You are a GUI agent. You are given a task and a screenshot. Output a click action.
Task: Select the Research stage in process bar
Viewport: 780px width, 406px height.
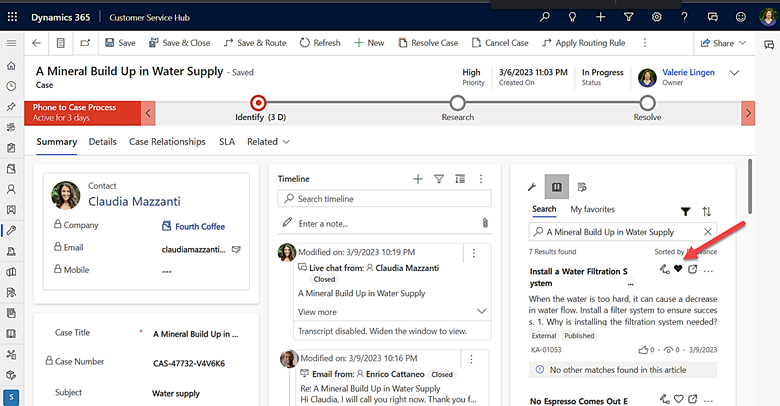tap(457, 102)
